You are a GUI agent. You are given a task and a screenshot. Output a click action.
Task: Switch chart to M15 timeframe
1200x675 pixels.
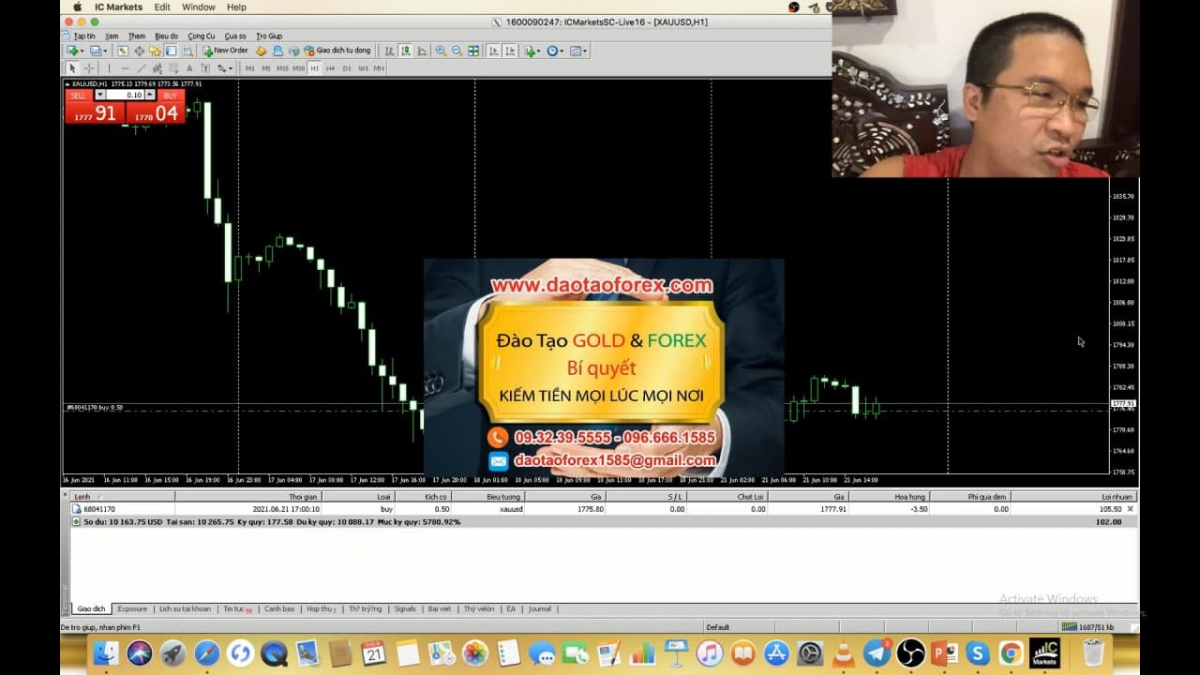pyautogui.click(x=282, y=68)
